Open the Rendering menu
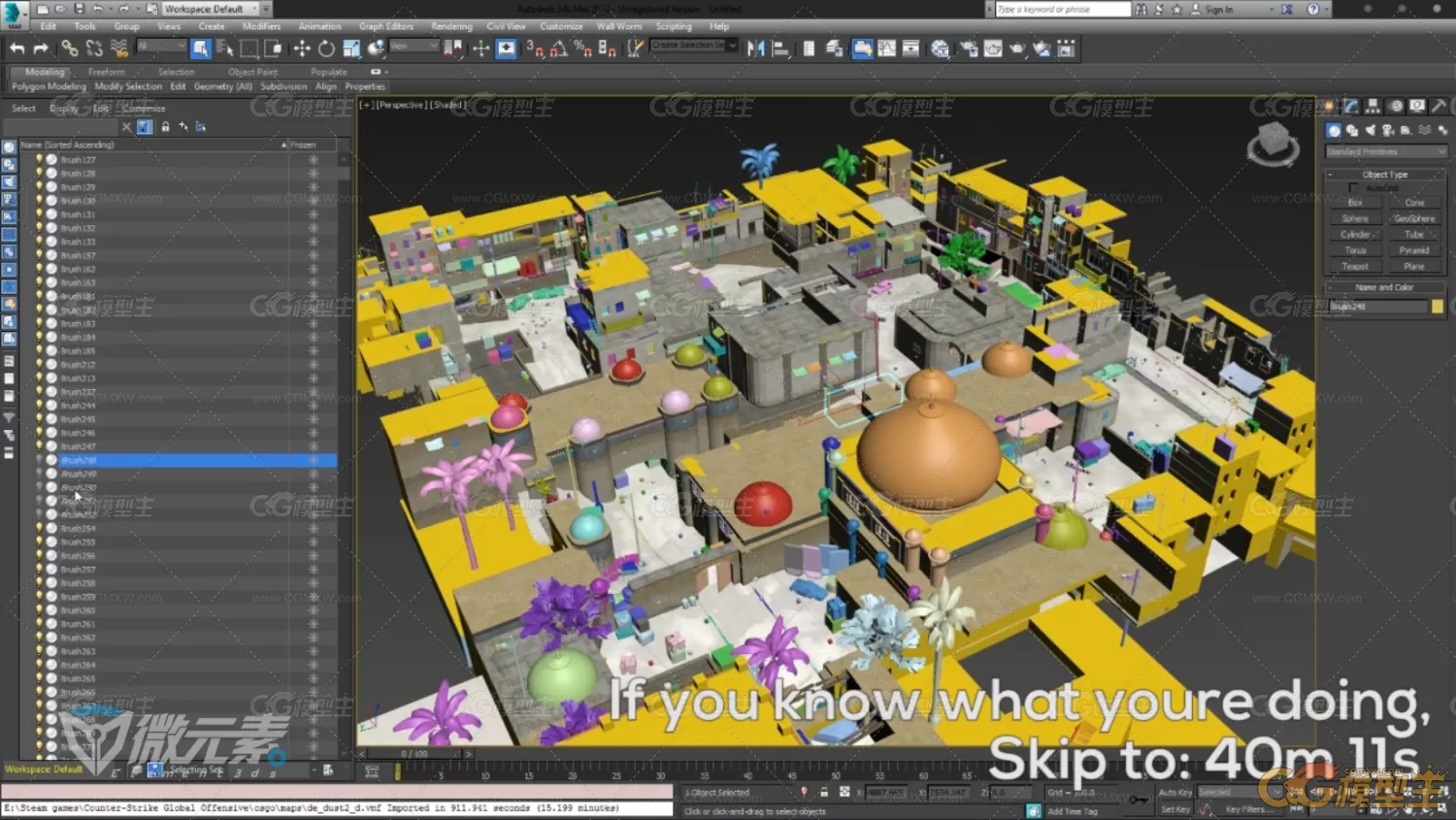The height and width of the screenshot is (820, 1456). coord(451,26)
